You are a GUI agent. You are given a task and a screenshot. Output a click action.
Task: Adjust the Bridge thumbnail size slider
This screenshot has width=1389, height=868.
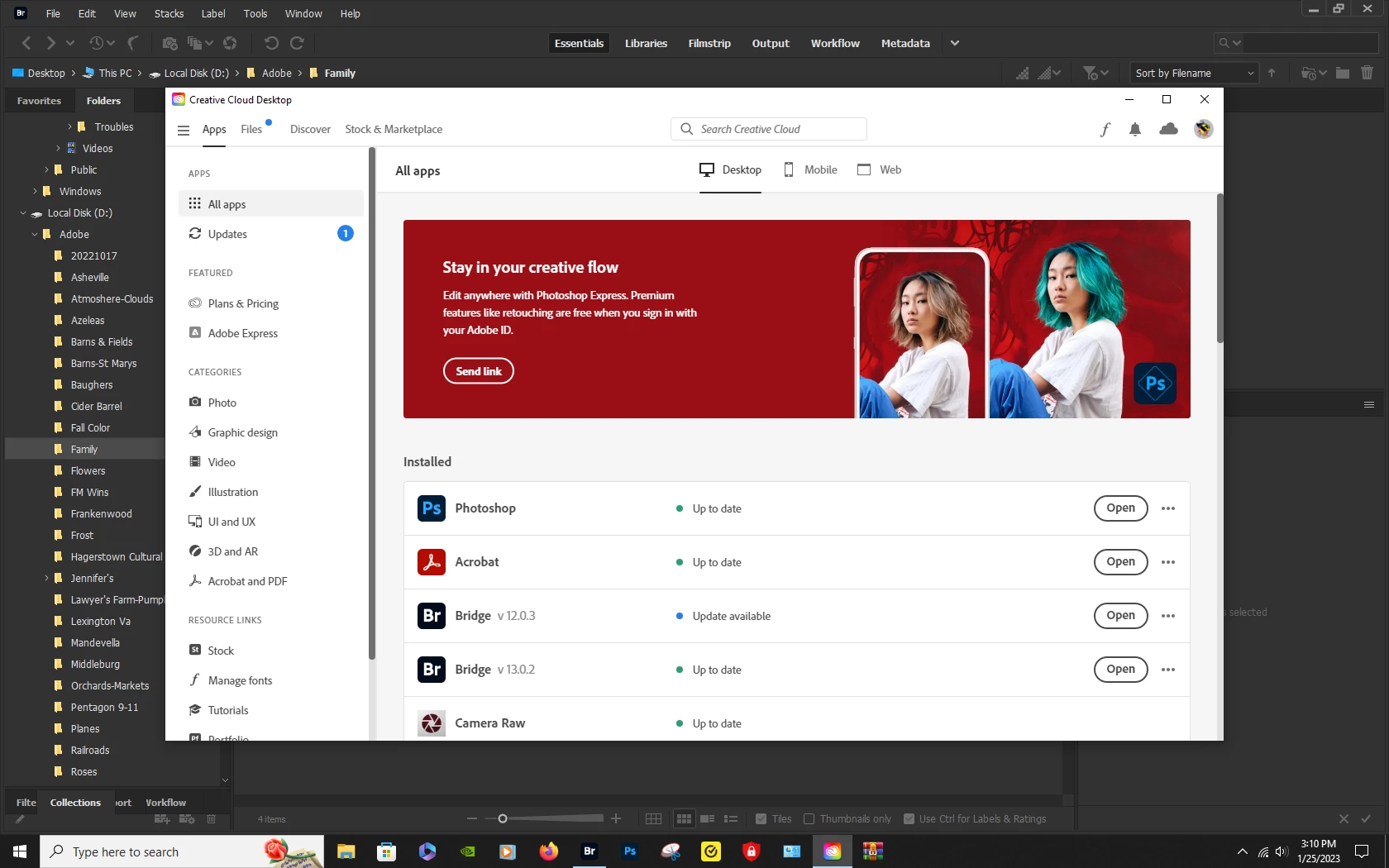[x=503, y=819]
